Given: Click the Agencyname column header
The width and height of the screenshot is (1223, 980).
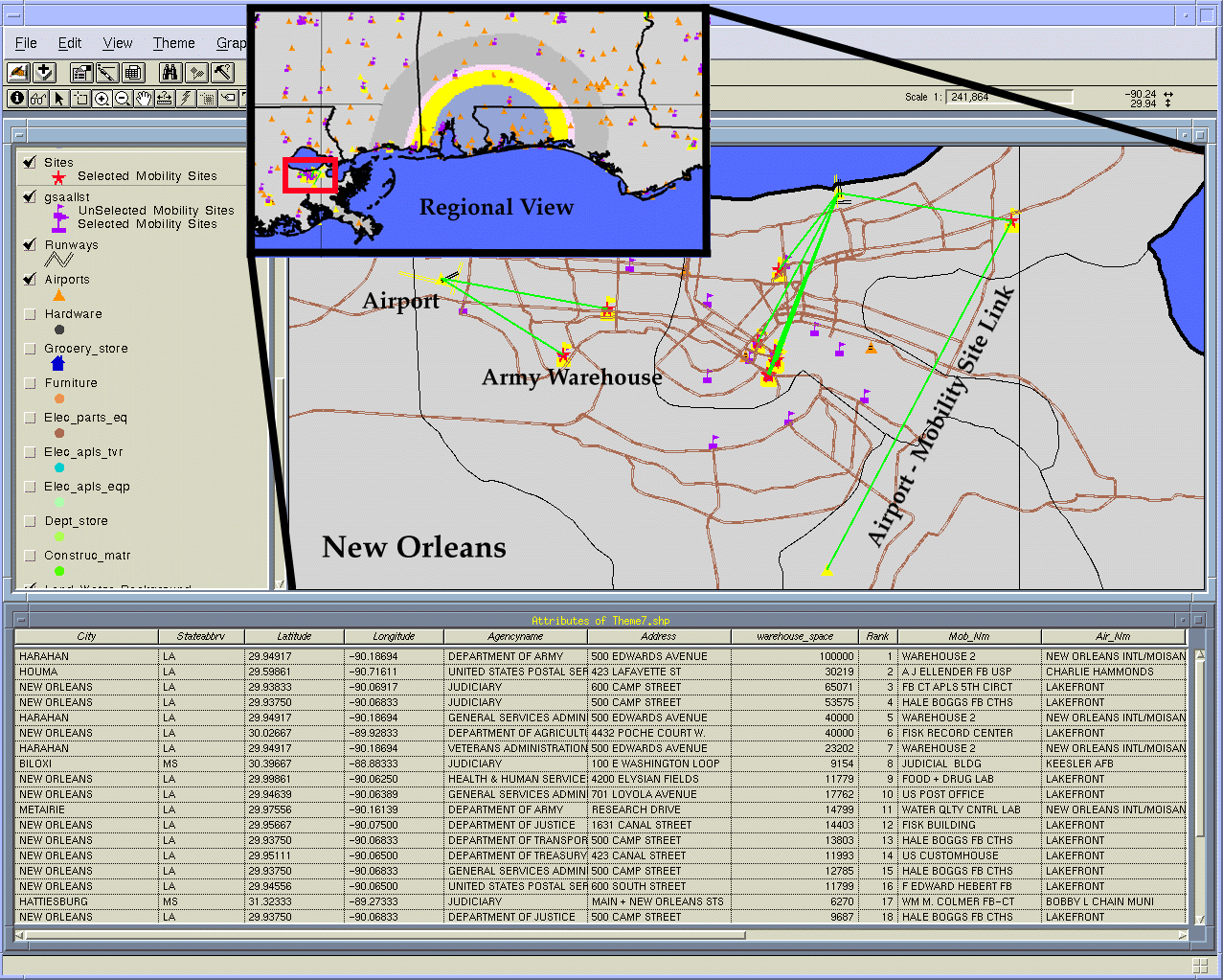Looking at the screenshot, I should click(515, 636).
